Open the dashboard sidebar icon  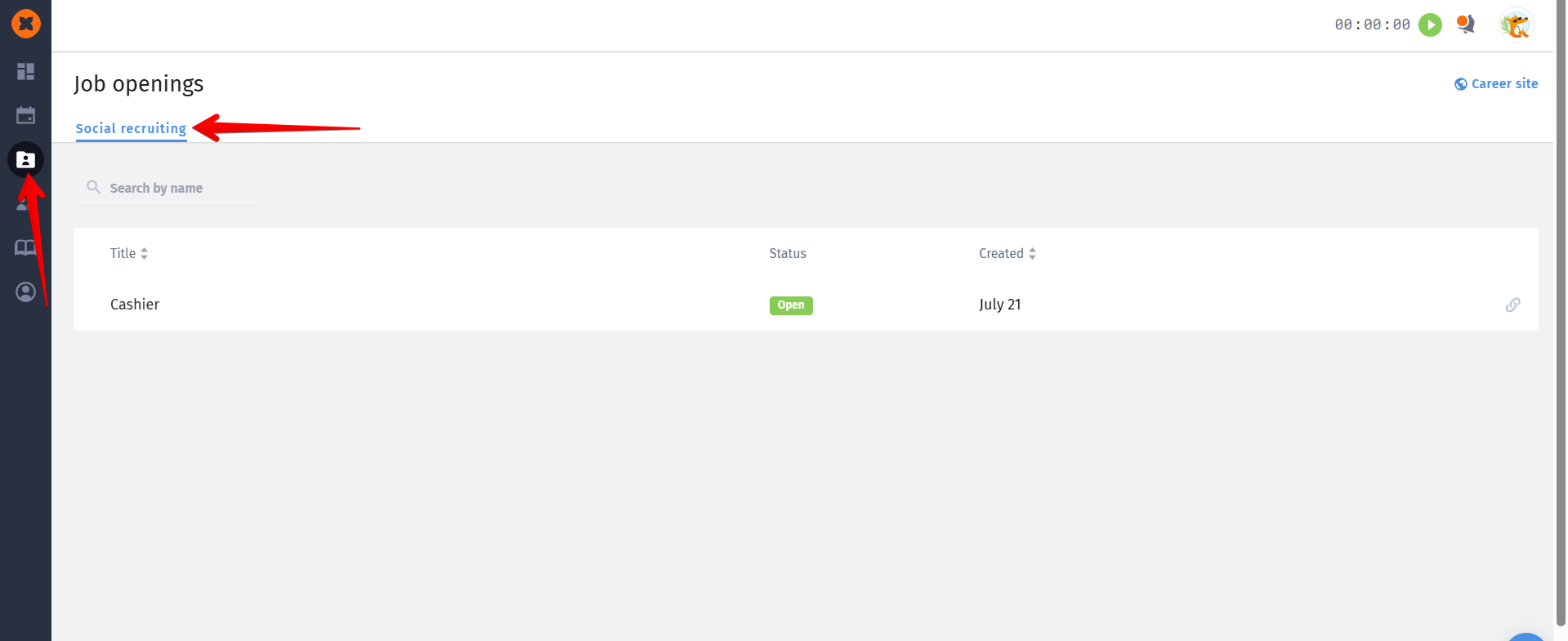pyautogui.click(x=25, y=72)
